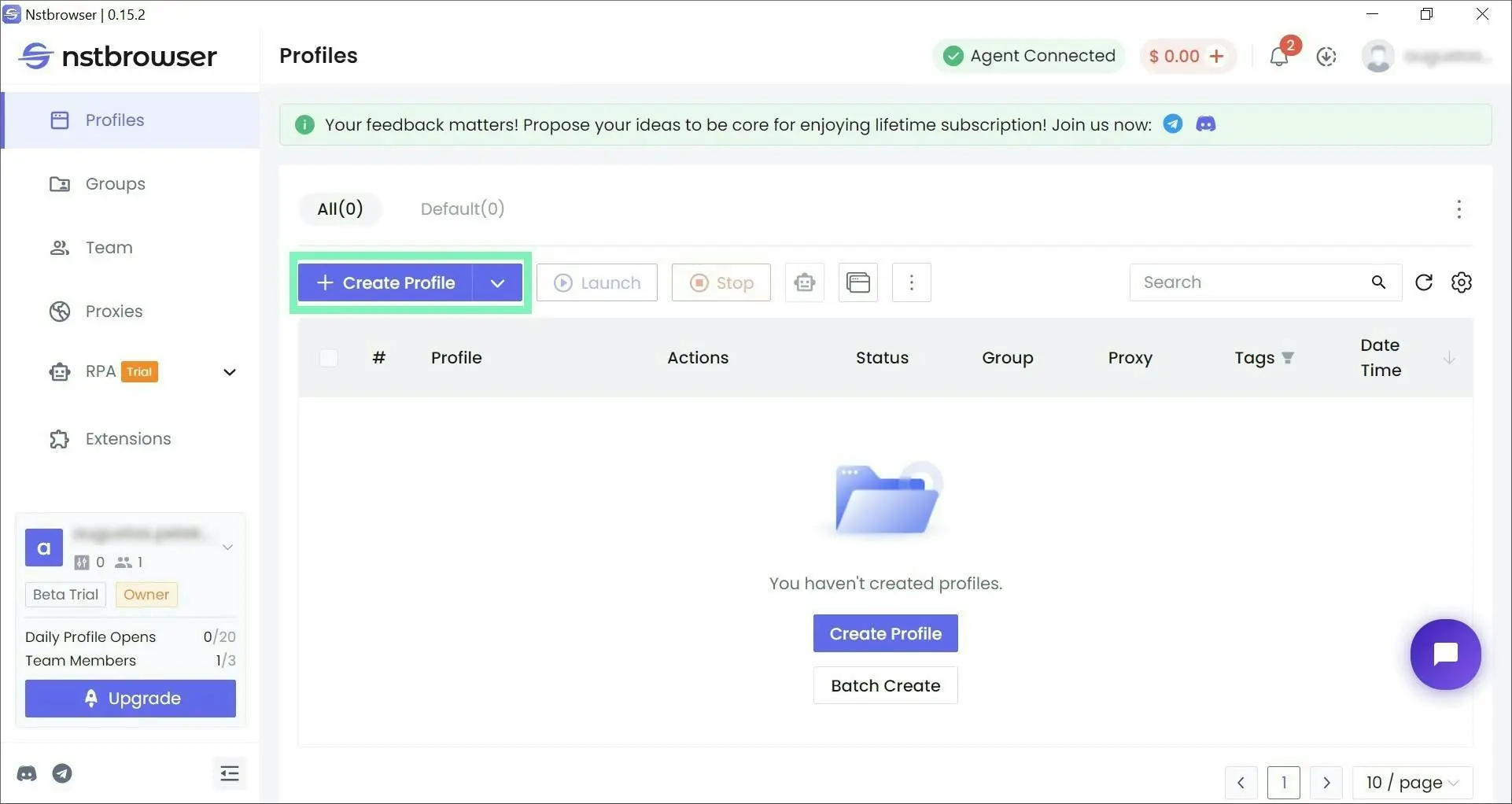This screenshot has width=1512, height=804.
Task: Click the profile Search field
Action: click(x=1251, y=282)
